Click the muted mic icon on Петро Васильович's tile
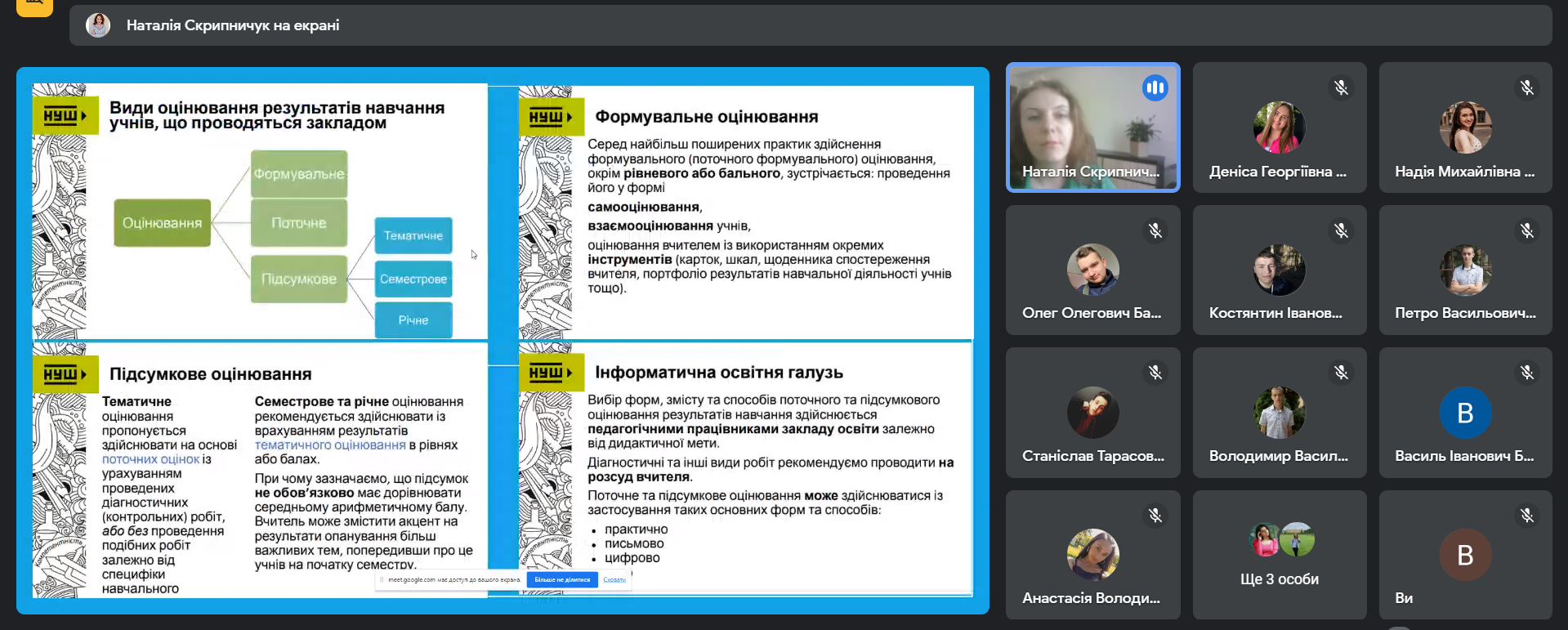1568x630 pixels. point(1527,230)
